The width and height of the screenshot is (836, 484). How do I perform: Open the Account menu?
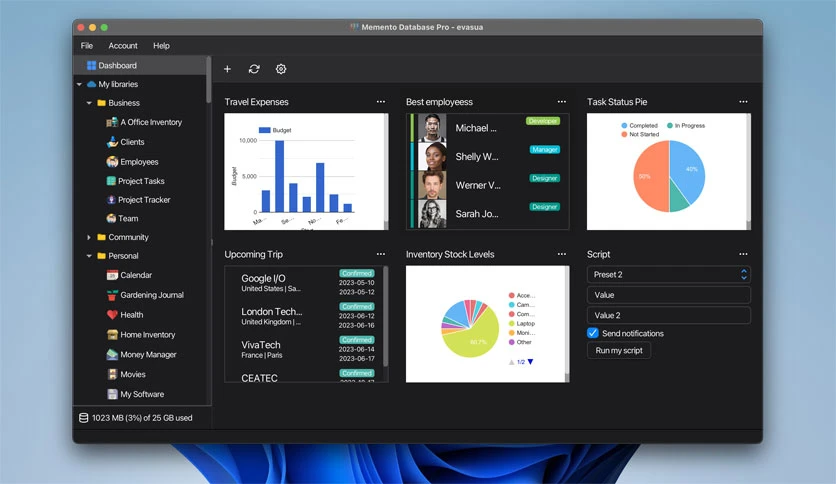point(123,46)
